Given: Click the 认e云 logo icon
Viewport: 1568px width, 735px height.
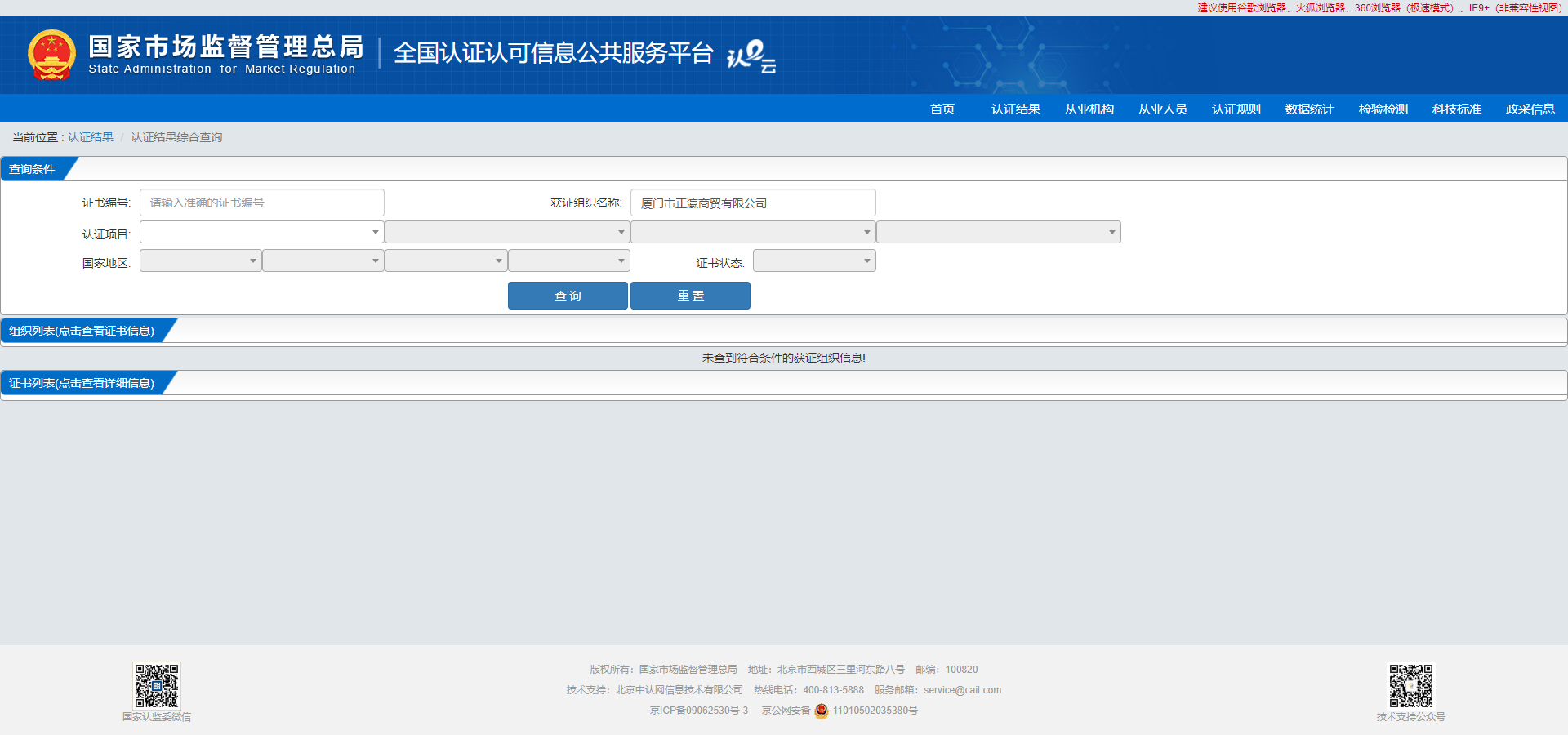Looking at the screenshot, I should pyautogui.click(x=751, y=56).
